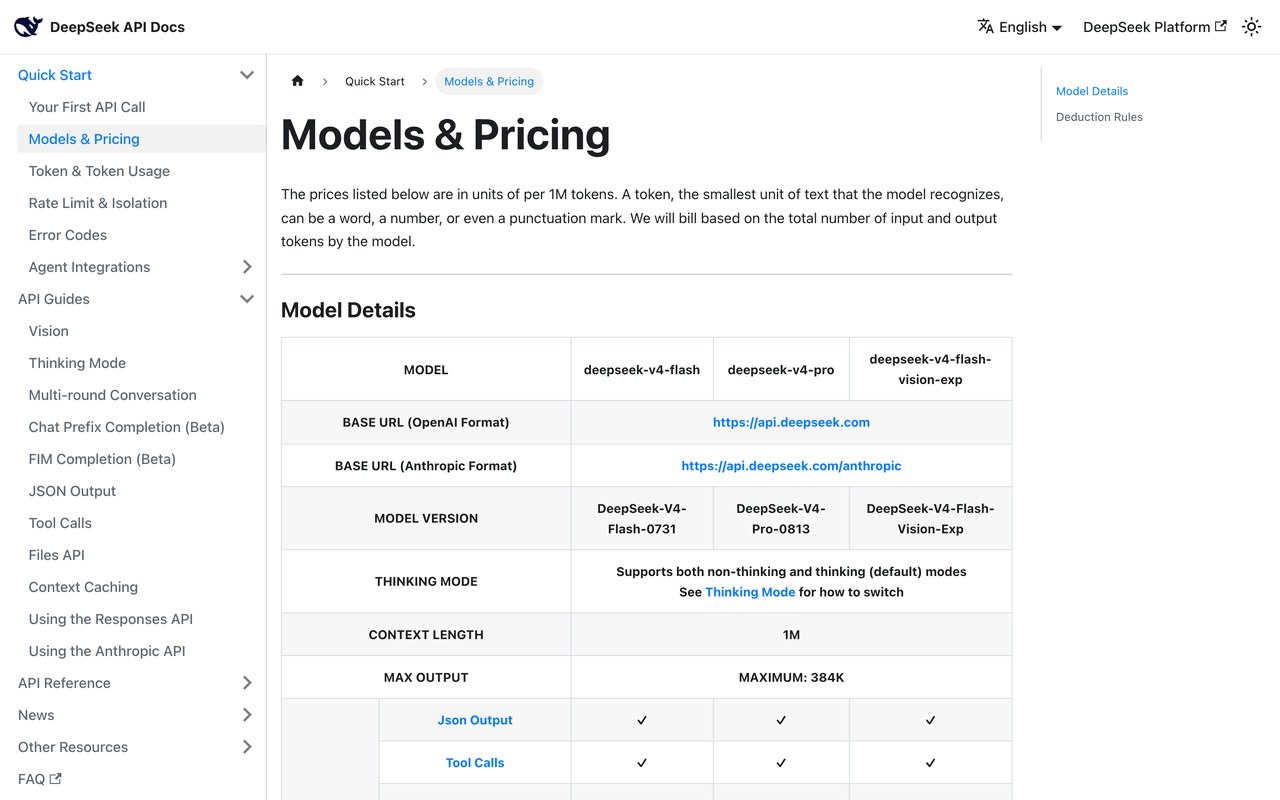Image resolution: width=1280 pixels, height=800 pixels.
Task: Open Agent Integrations sidebar item
Action: click(x=89, y=267)
